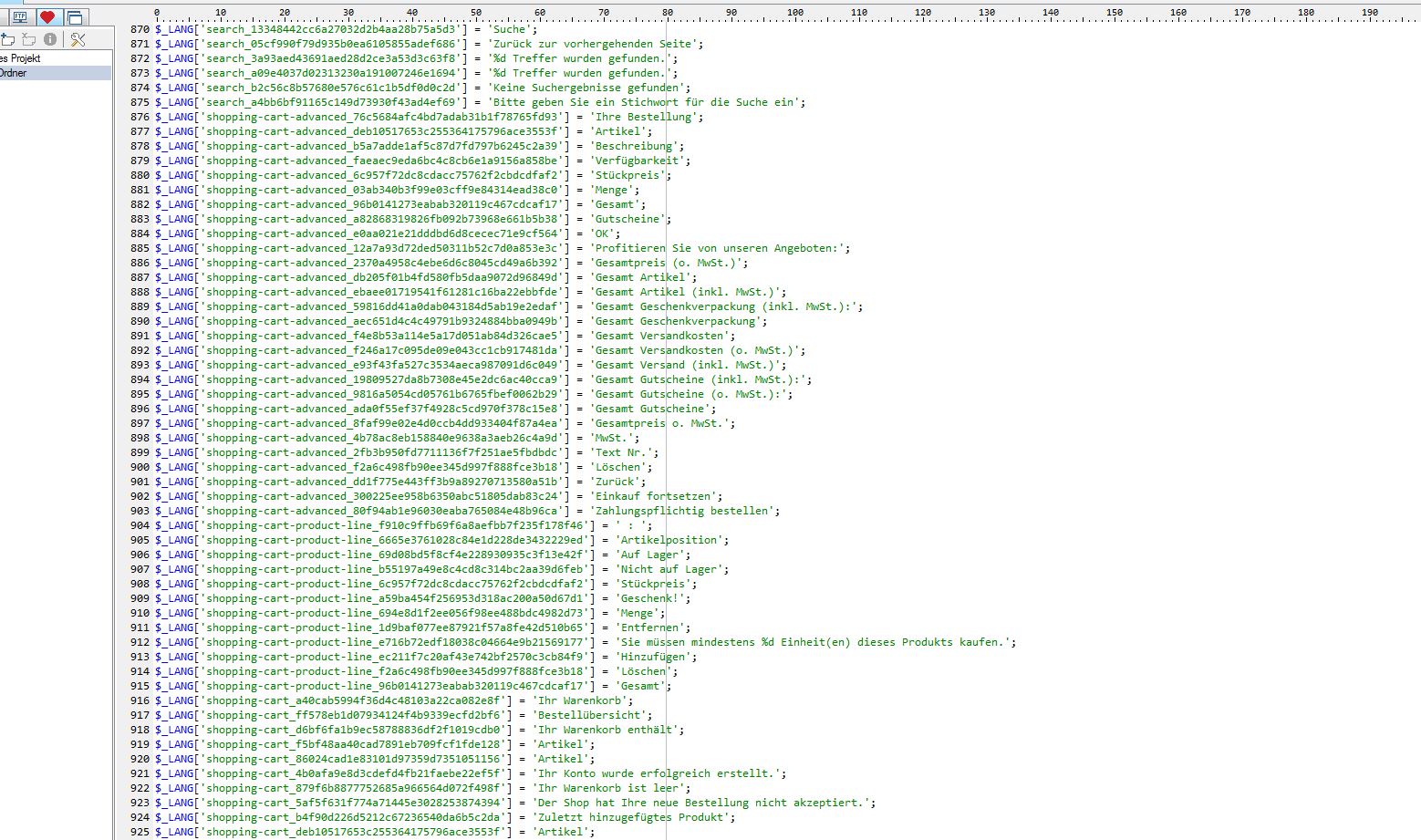Click line number 904 in the gutter
Image resolution: width=1421 pixels, height=840 pixels.
coord(140,525)
